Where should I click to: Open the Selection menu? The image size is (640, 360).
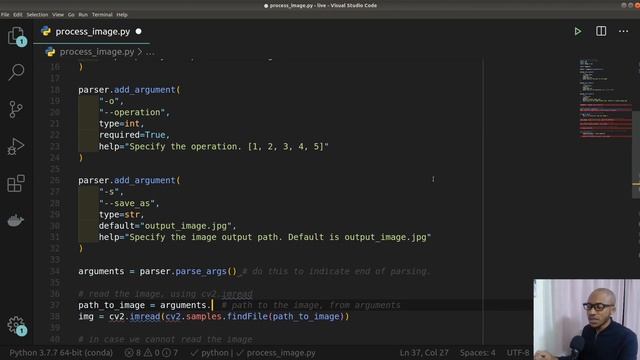click(x=37, y=14)
